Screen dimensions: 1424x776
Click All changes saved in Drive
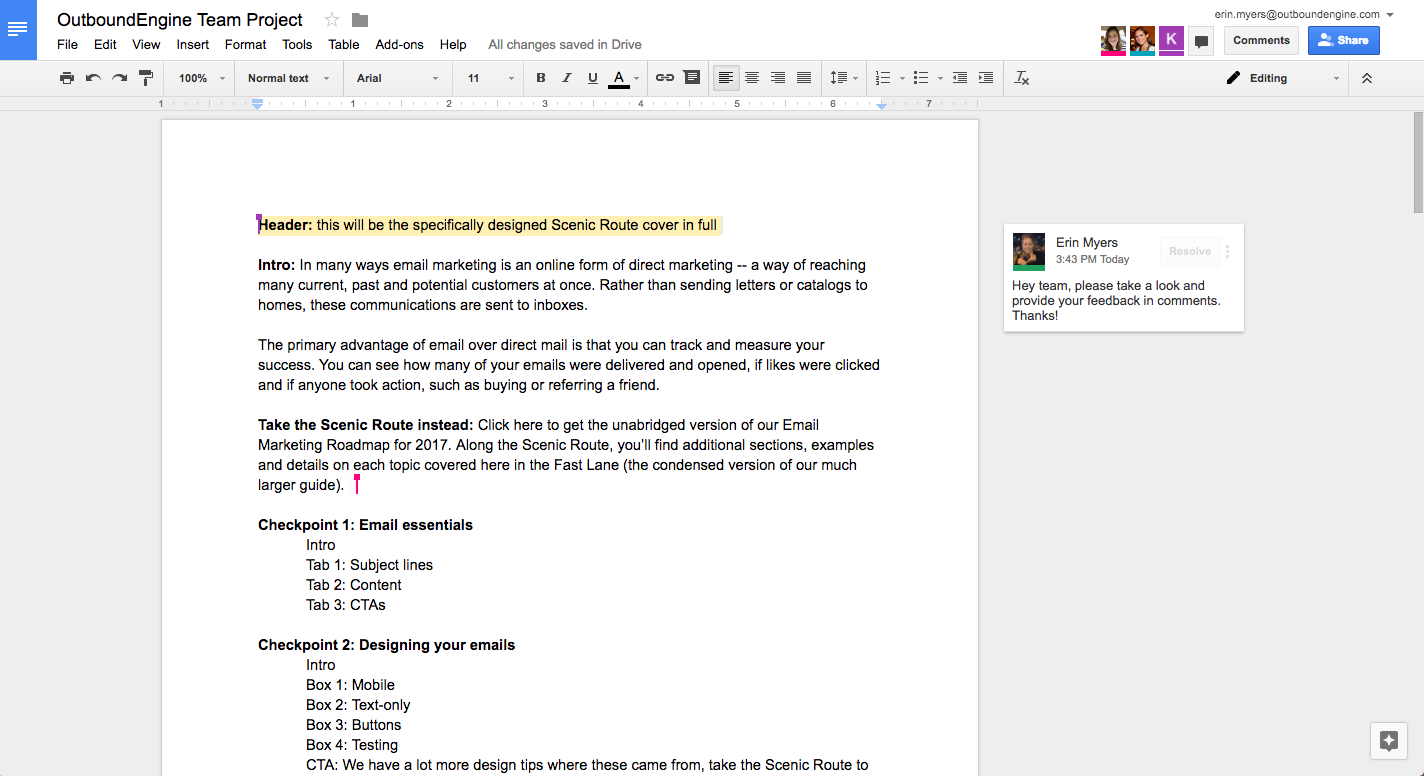pos(565,44)
